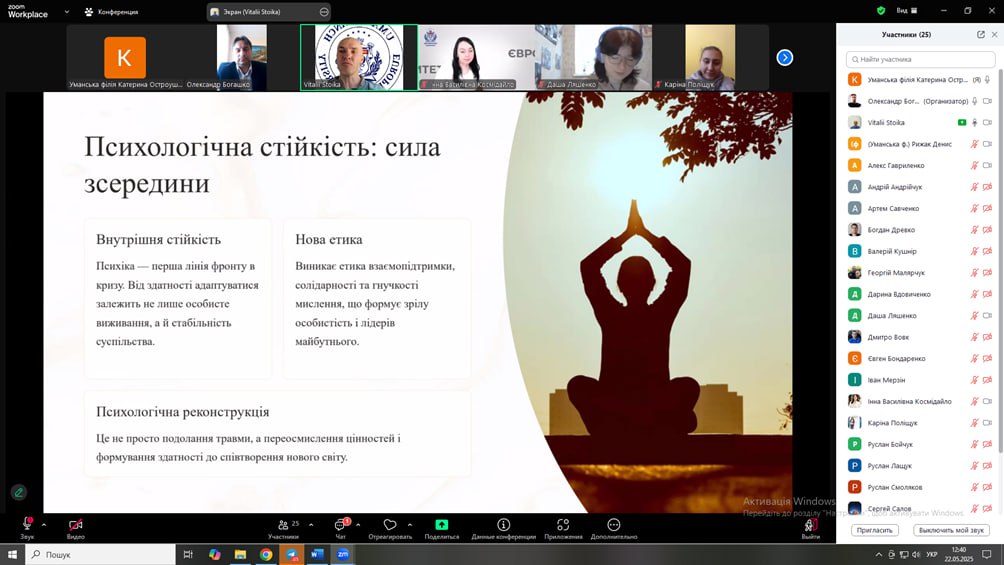Pop out the participants panel

point(981,34)
